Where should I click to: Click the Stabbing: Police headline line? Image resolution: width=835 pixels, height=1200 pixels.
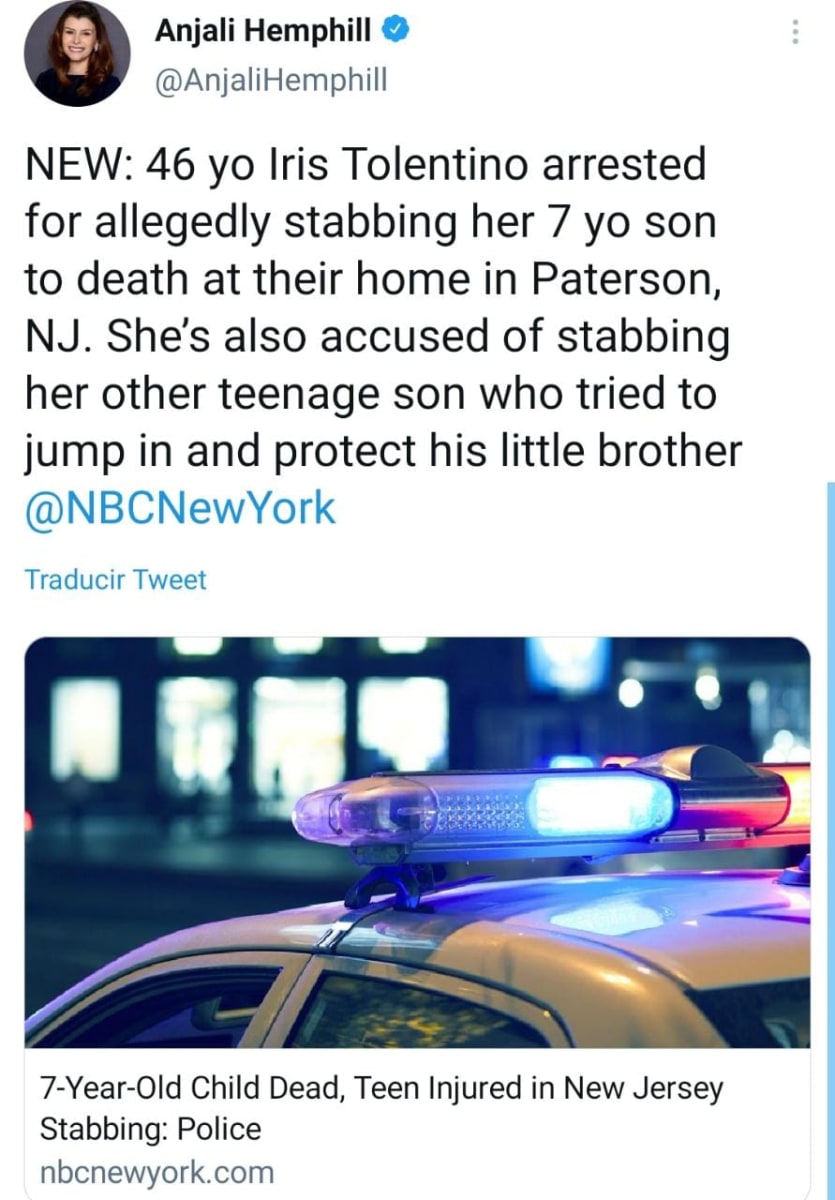pos(150,1129)
